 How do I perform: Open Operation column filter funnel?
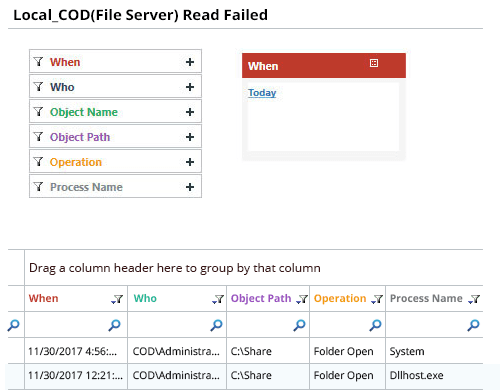(377, 299)
